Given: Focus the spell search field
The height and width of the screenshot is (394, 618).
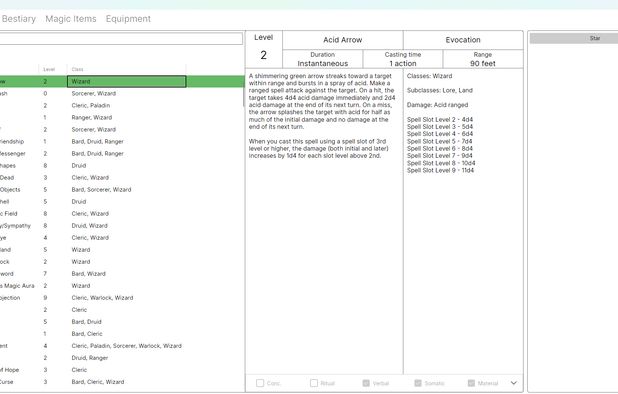Looking at the screenshot, I should tap(121, 39).
